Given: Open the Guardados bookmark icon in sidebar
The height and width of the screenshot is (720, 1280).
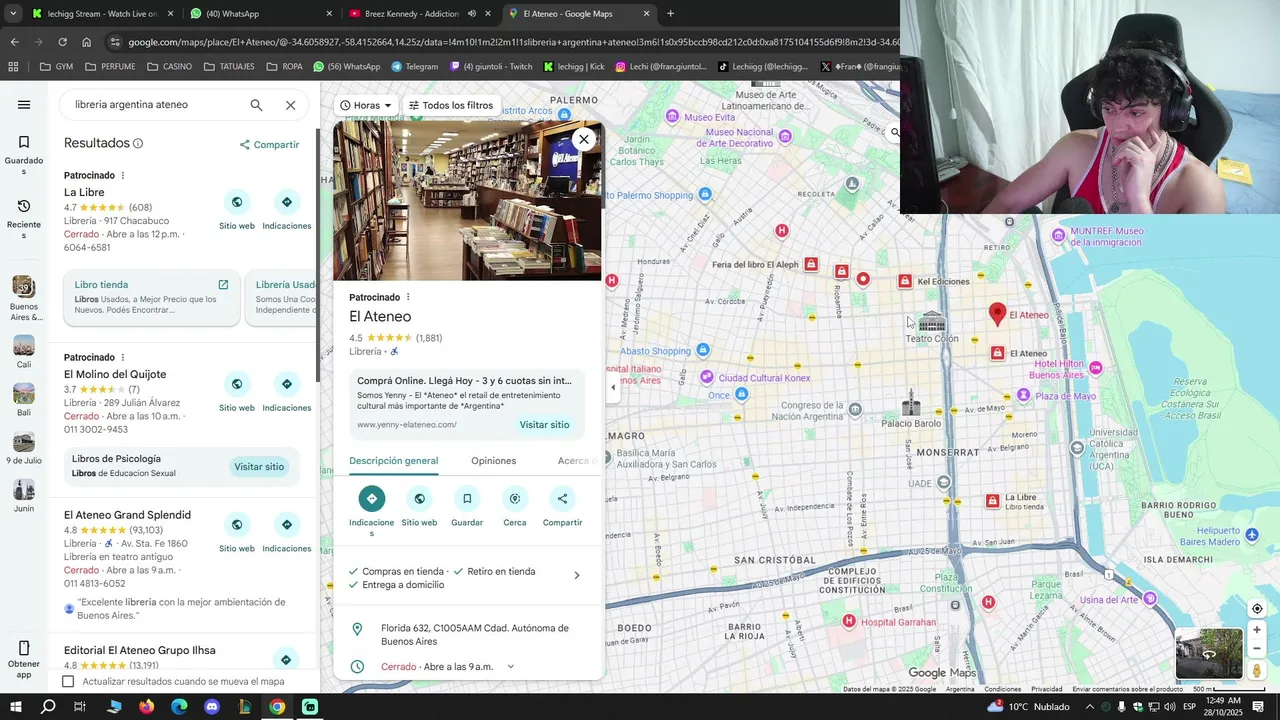Looking at the screenshot, I should tap(24, 142).
